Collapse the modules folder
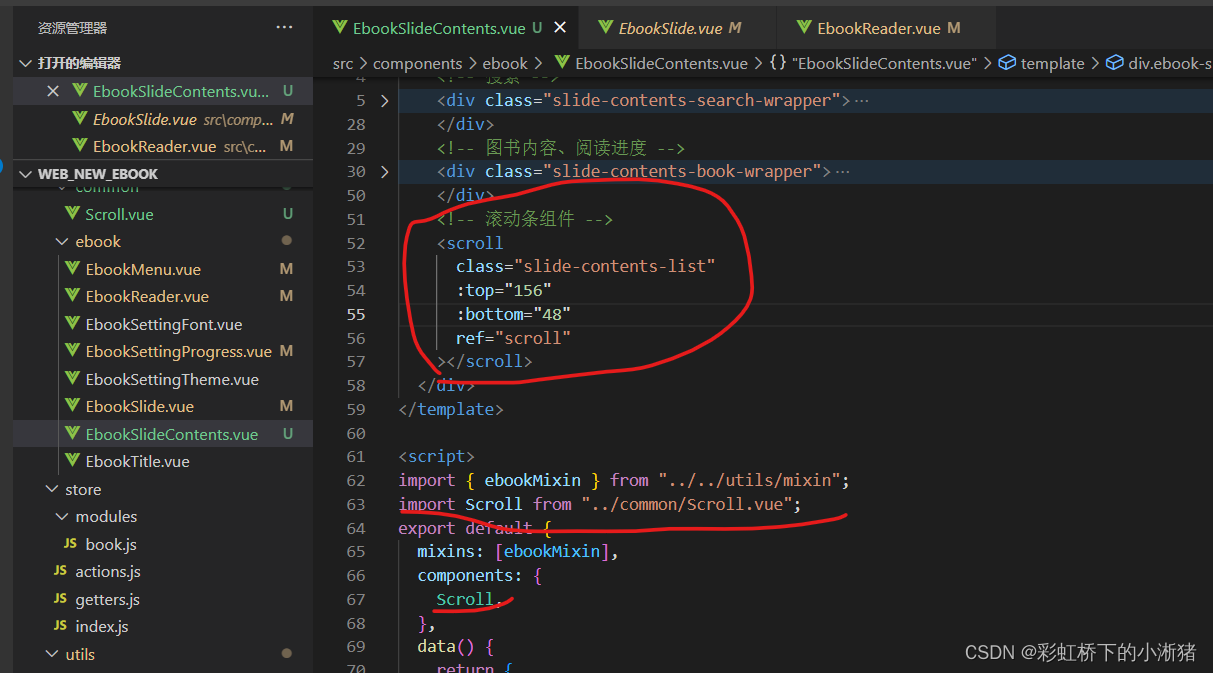 106,516
